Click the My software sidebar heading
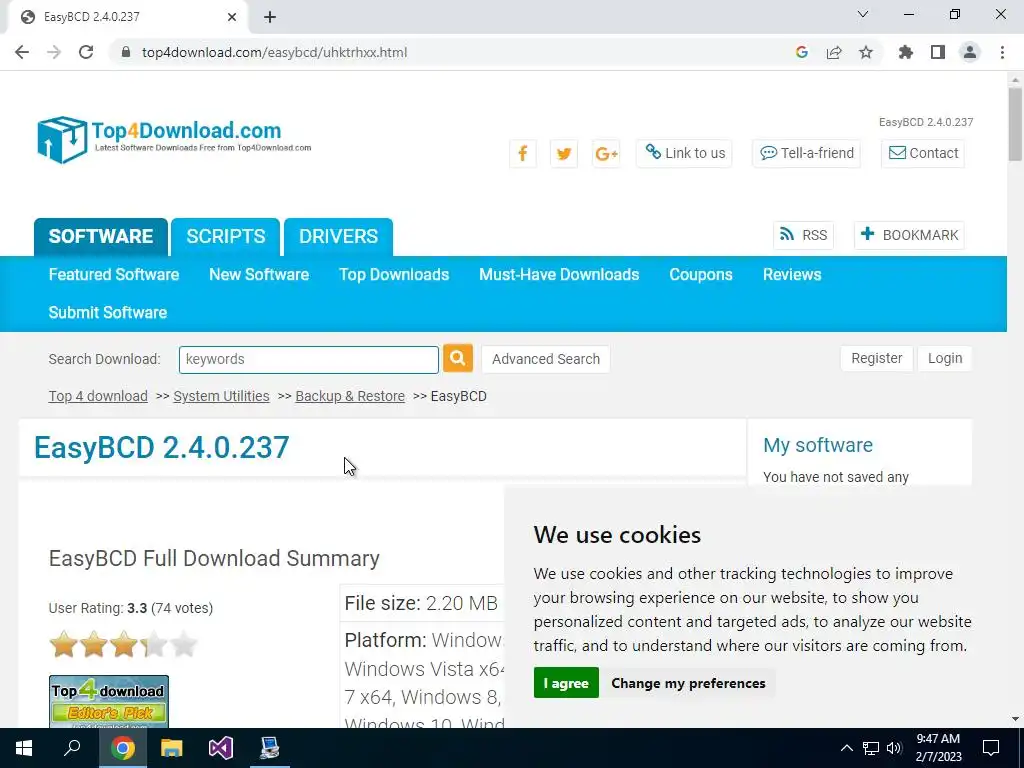1024x768 pixels. (x=818, y=445)
